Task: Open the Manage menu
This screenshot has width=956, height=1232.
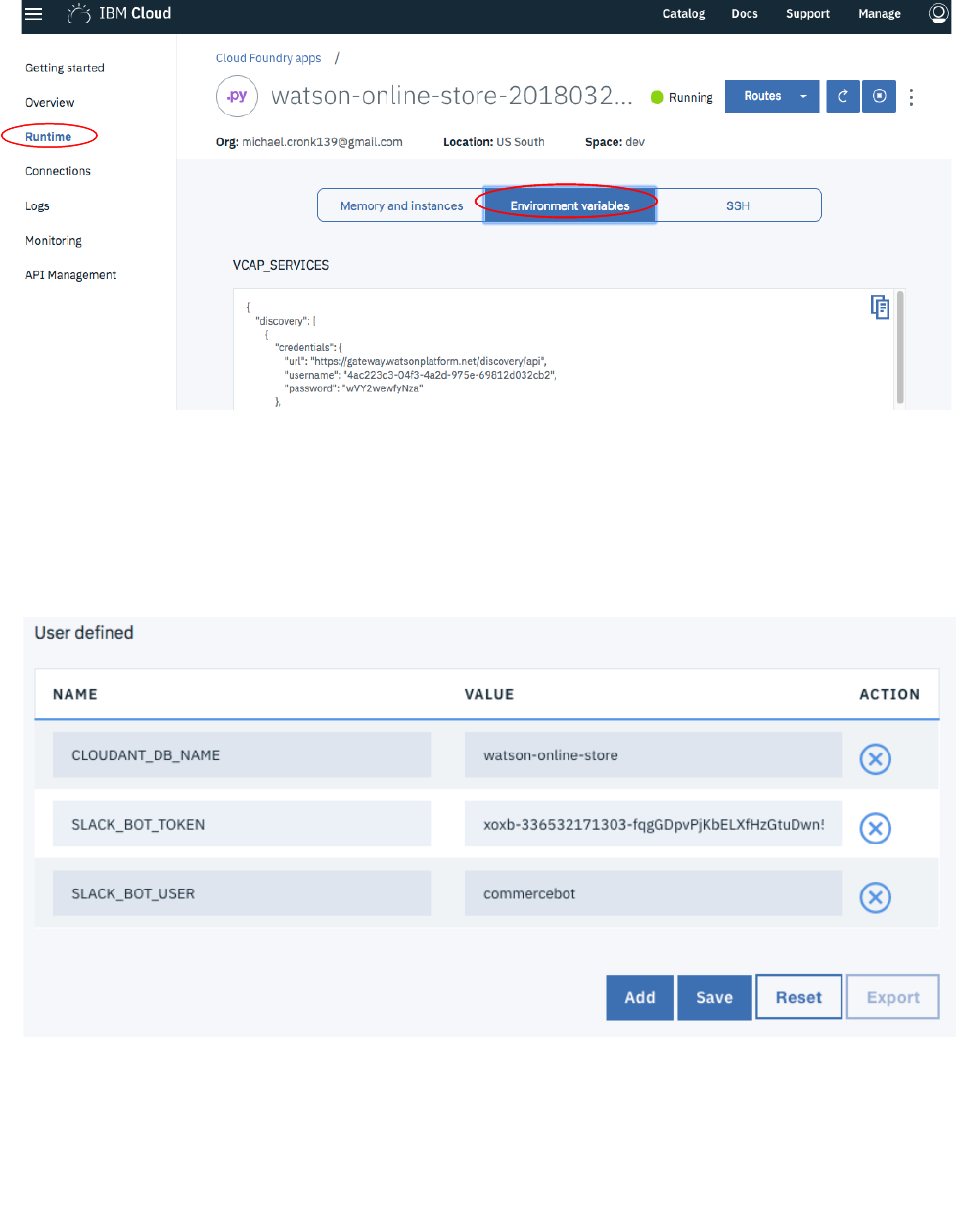Action: tap(880, 14)
